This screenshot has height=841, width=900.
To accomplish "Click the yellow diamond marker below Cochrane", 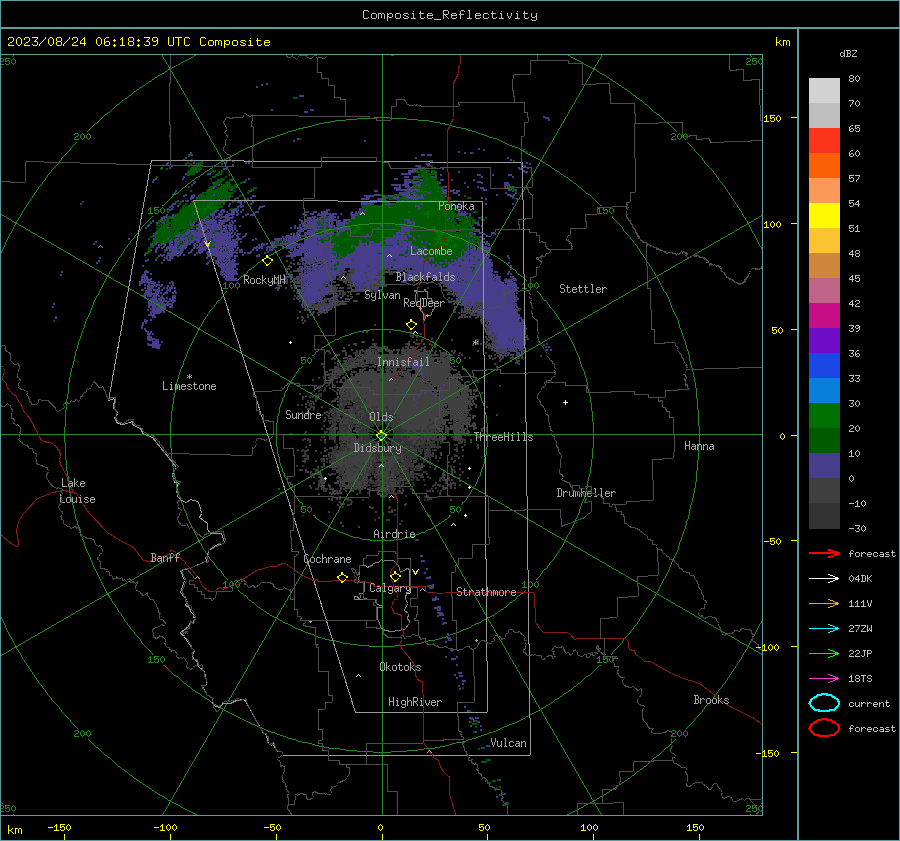I will [x=342, y=577].
